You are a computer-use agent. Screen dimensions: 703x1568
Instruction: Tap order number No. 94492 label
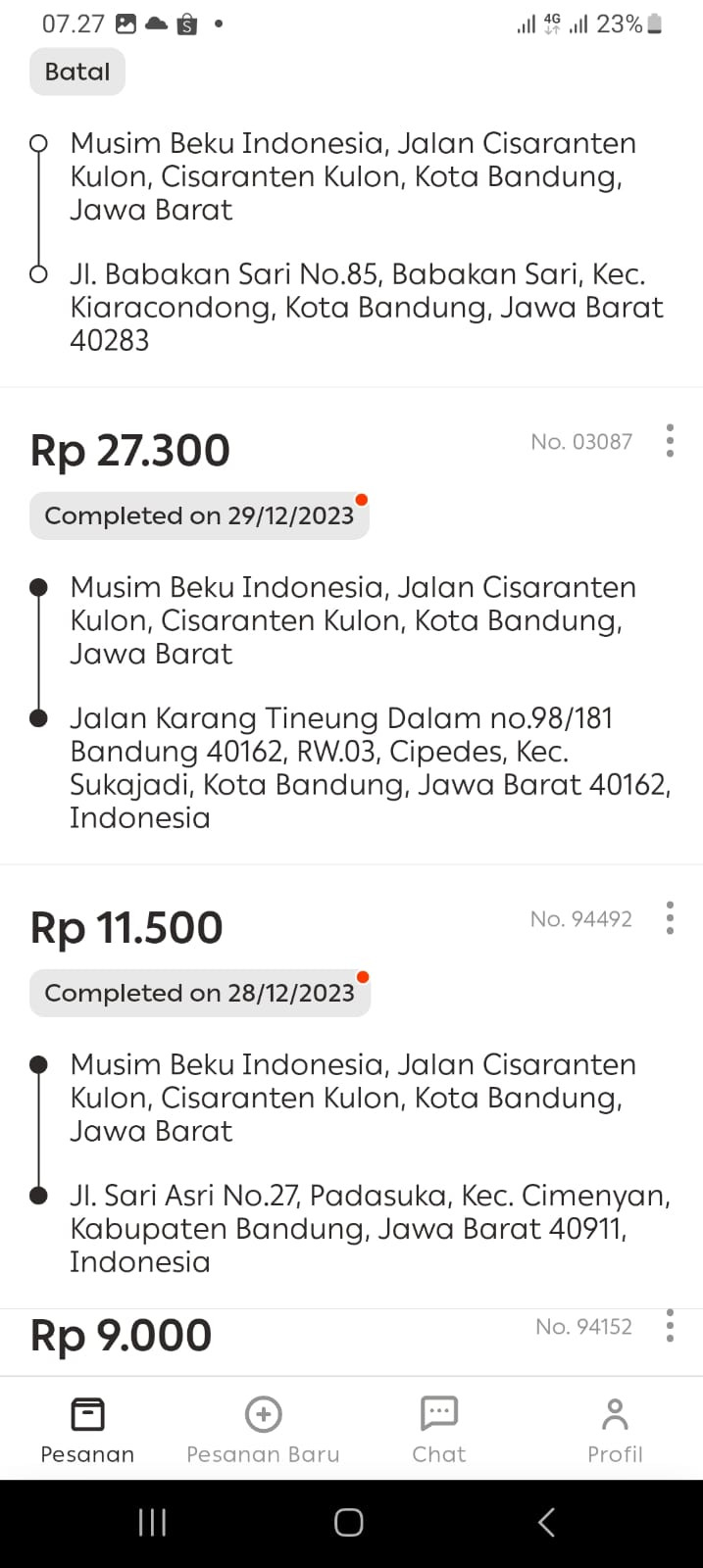[581, 918]
